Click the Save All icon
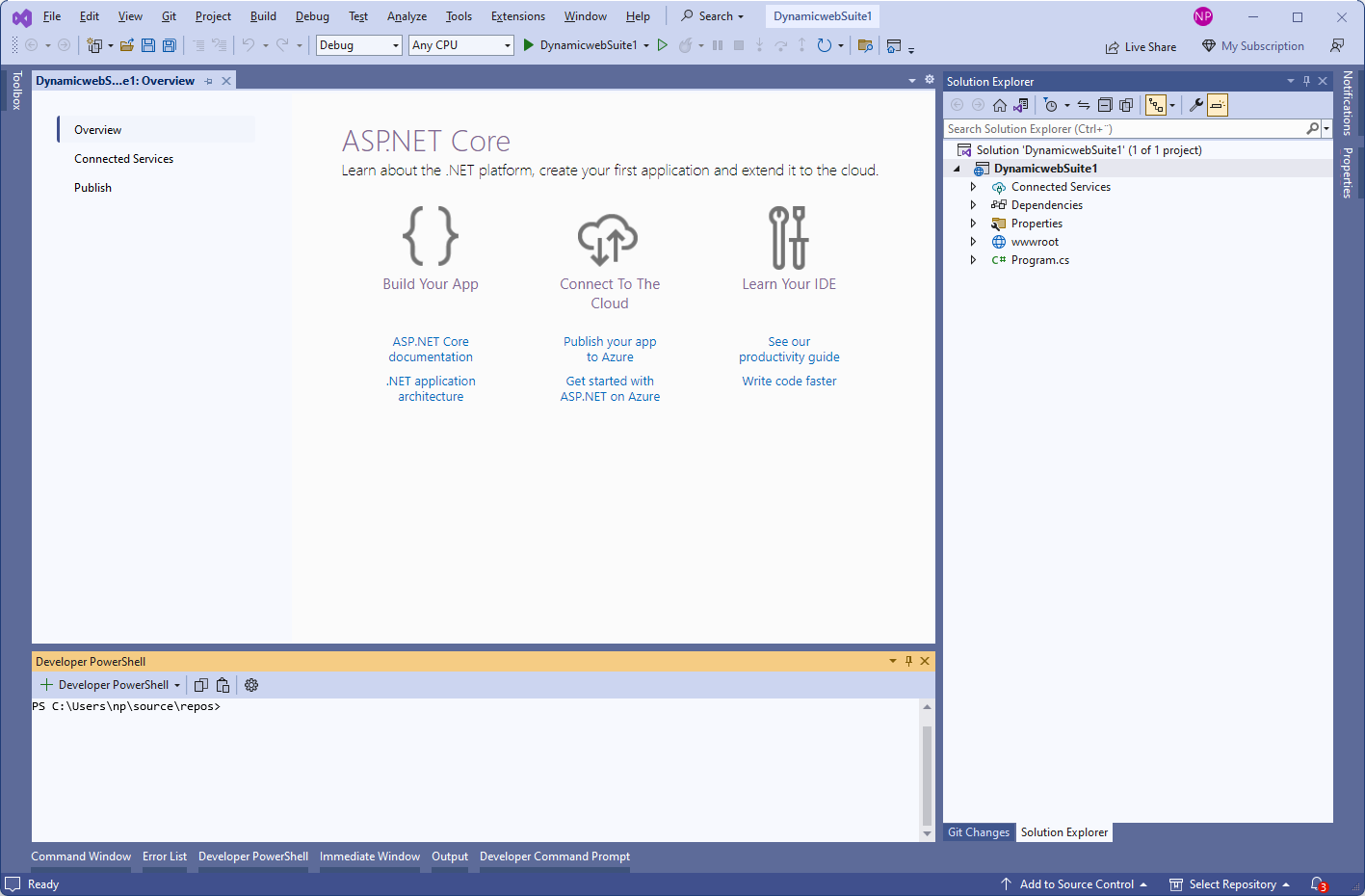 click(170, 45)
